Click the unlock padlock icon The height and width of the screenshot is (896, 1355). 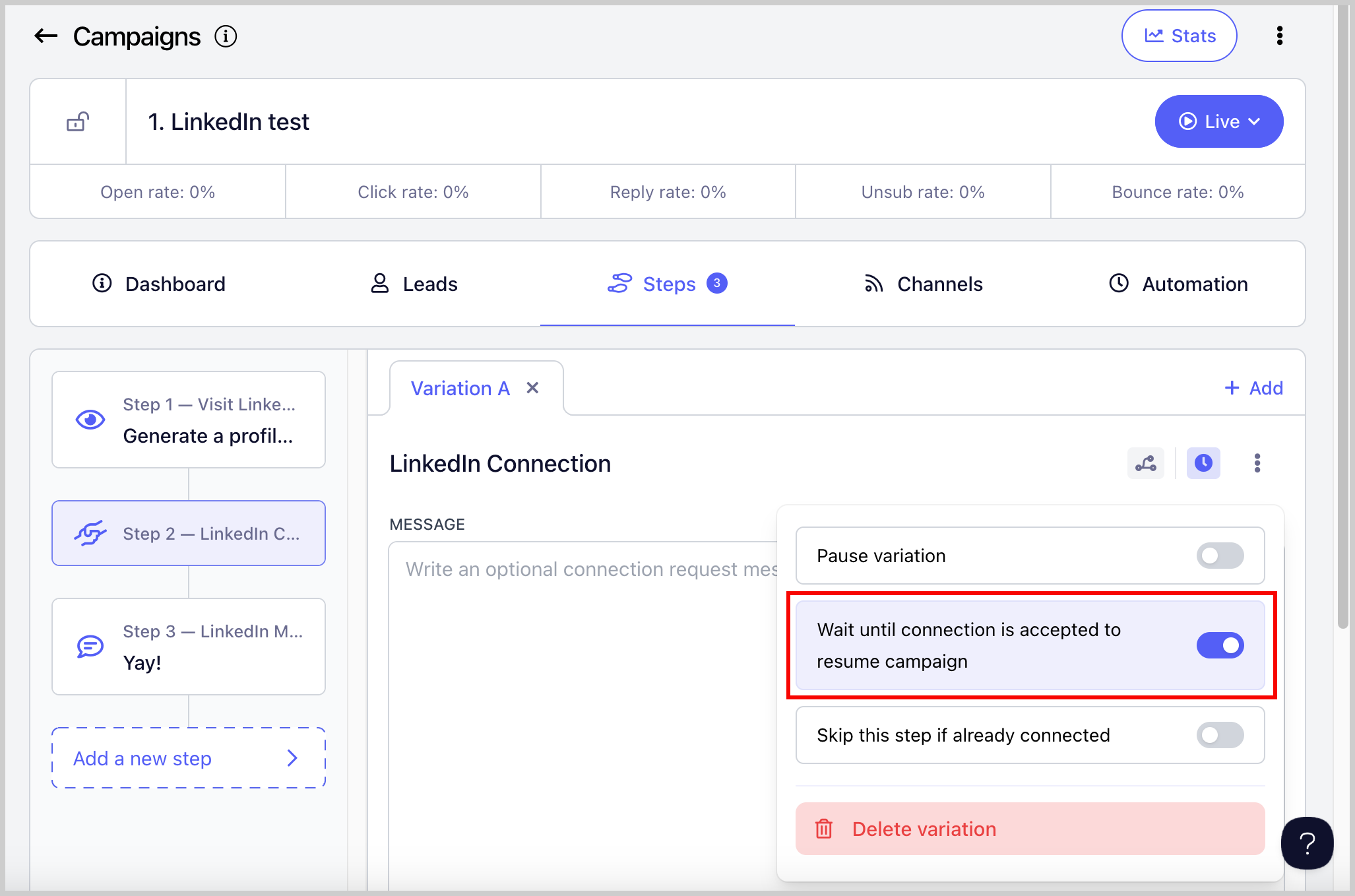(78, 122)
